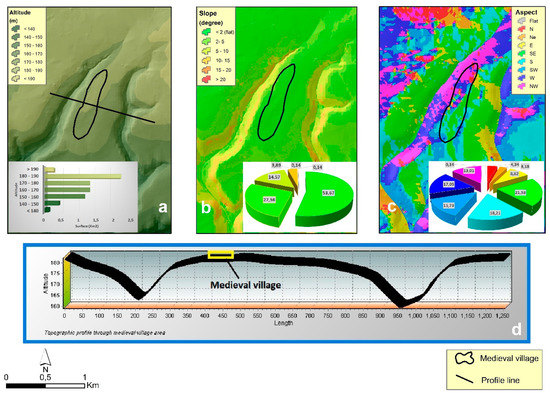Select the '> 20' slope legend swatch
The image size is (550, 399).
(206, 80)
